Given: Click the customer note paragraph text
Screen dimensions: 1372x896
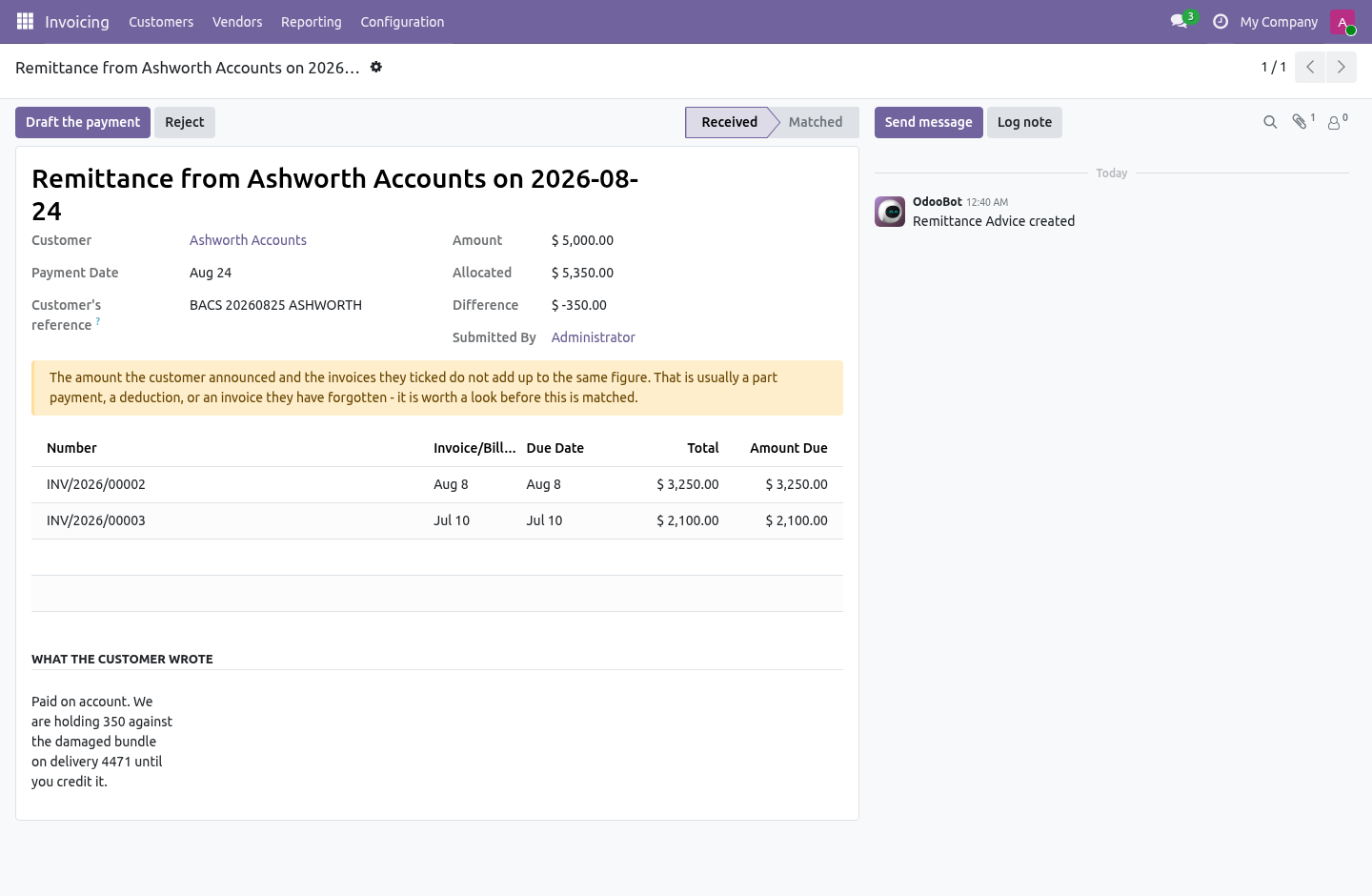Looking at the screenshot, I should [x=102, y=742].
